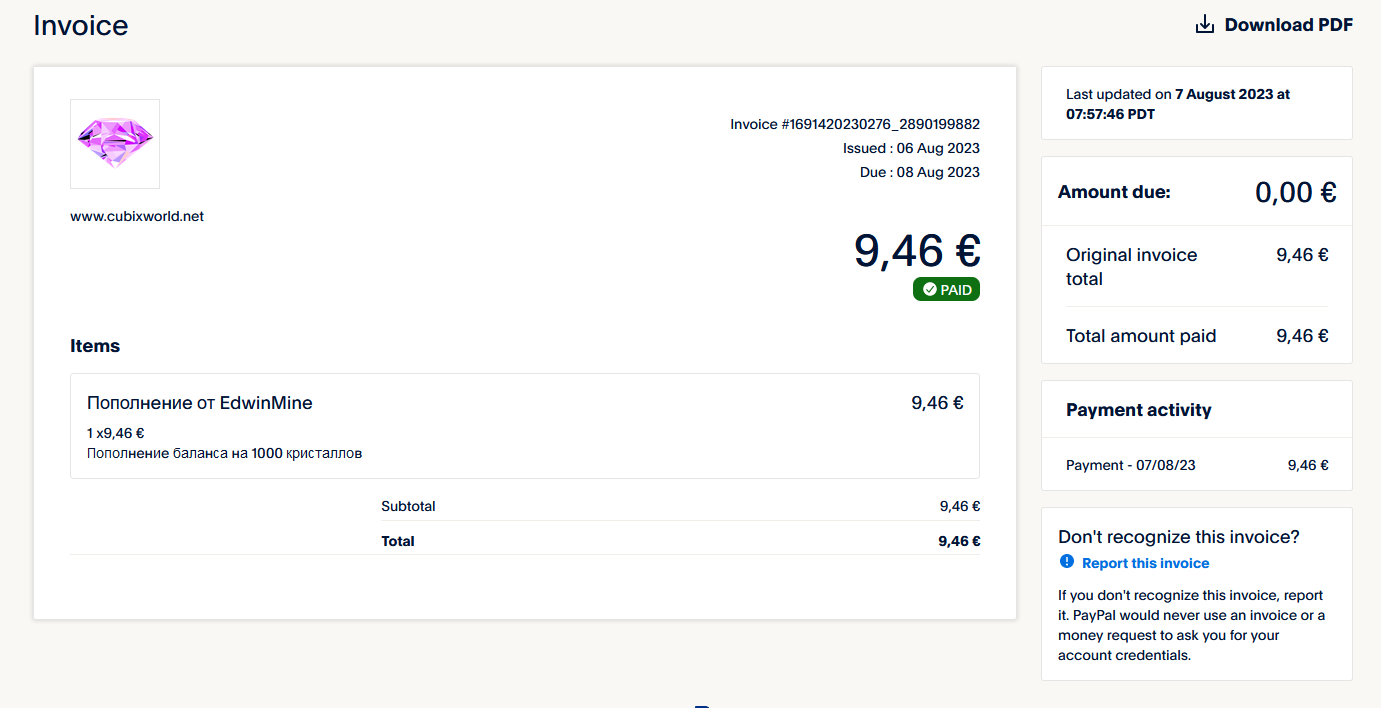Click the large 9,46 € invoice amount
The image size is (1381, 708).
pyautogui.click(x=917, y=250)
